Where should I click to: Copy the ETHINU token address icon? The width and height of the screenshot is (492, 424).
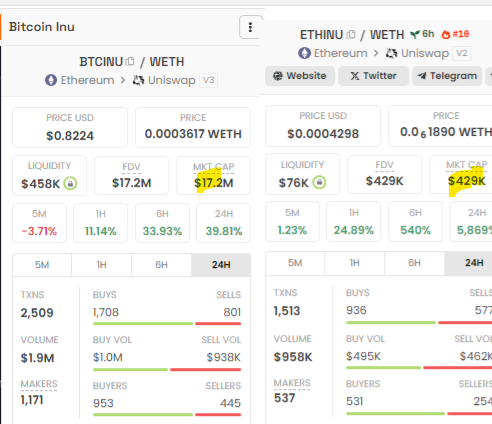click(x=351, y=35)
